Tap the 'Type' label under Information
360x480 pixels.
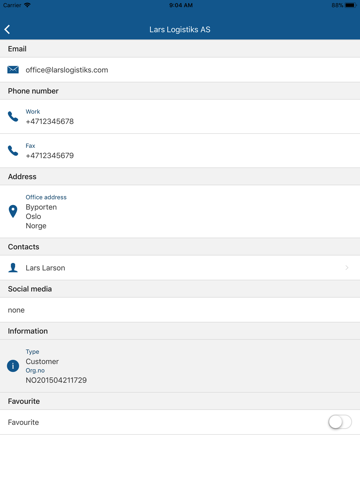(x=32, y=352)
